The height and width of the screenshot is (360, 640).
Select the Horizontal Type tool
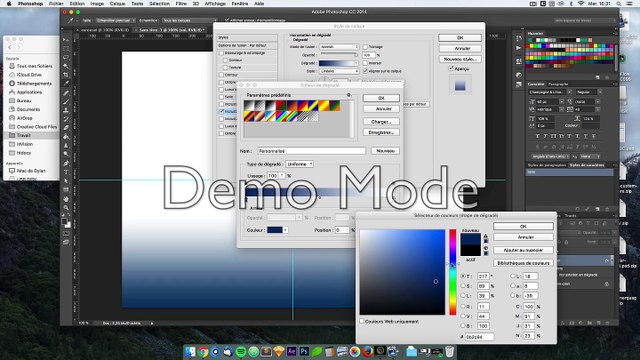(66, 172)
